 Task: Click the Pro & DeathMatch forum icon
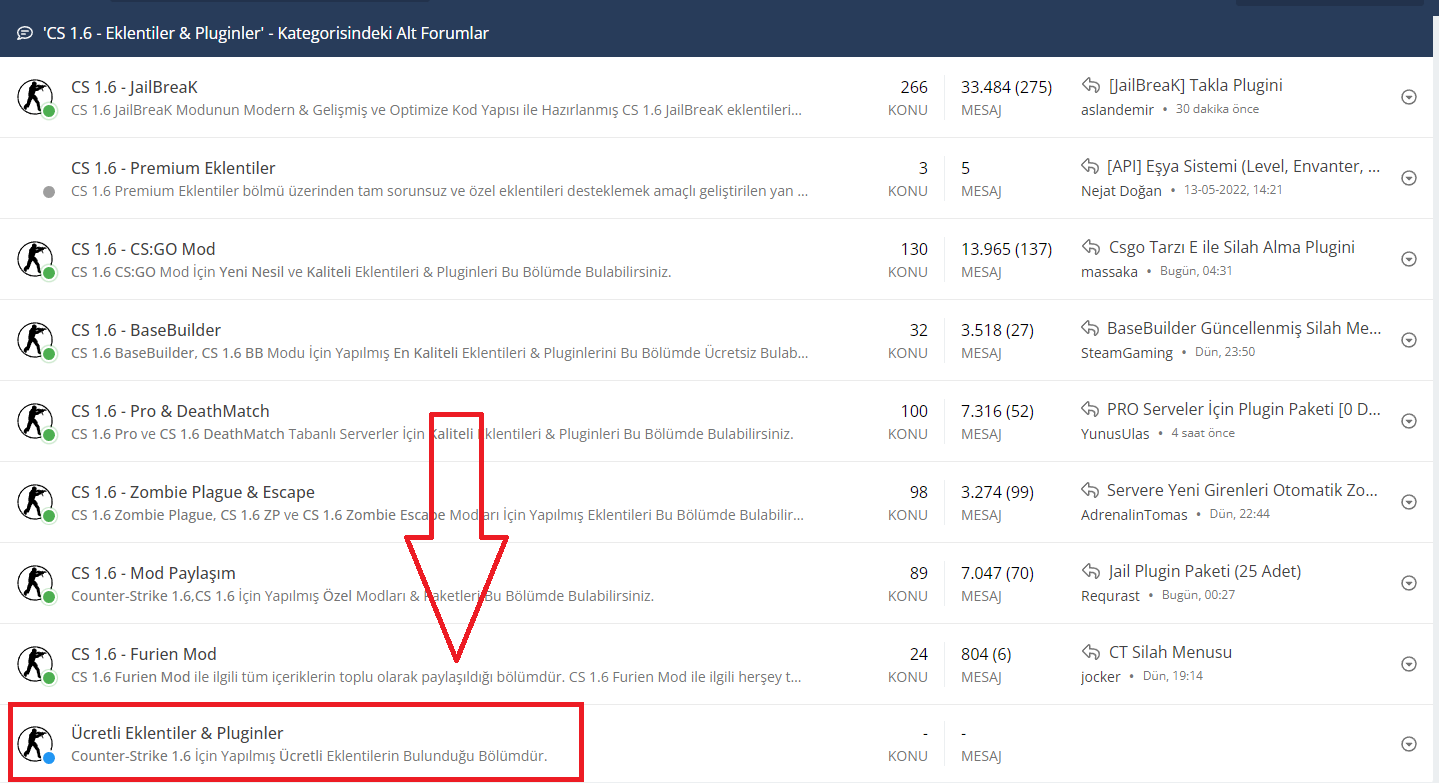(x=35, y=421)
